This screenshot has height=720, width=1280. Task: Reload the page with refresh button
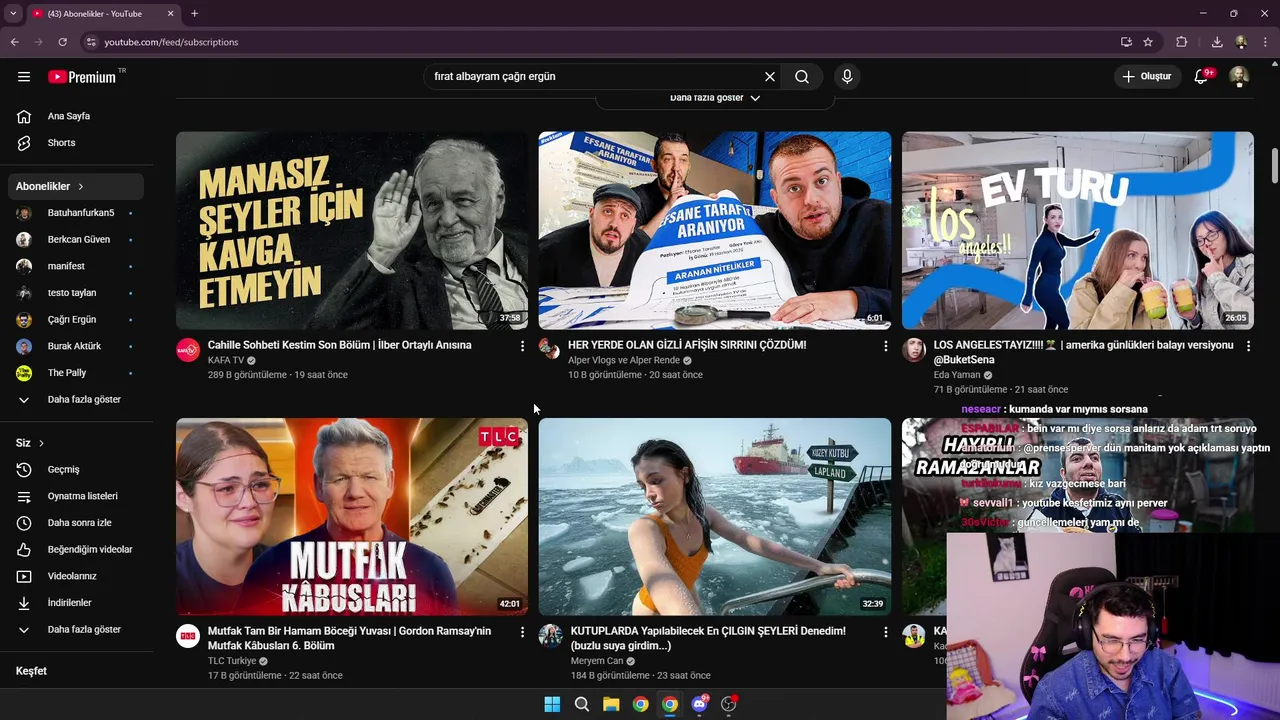62,42
